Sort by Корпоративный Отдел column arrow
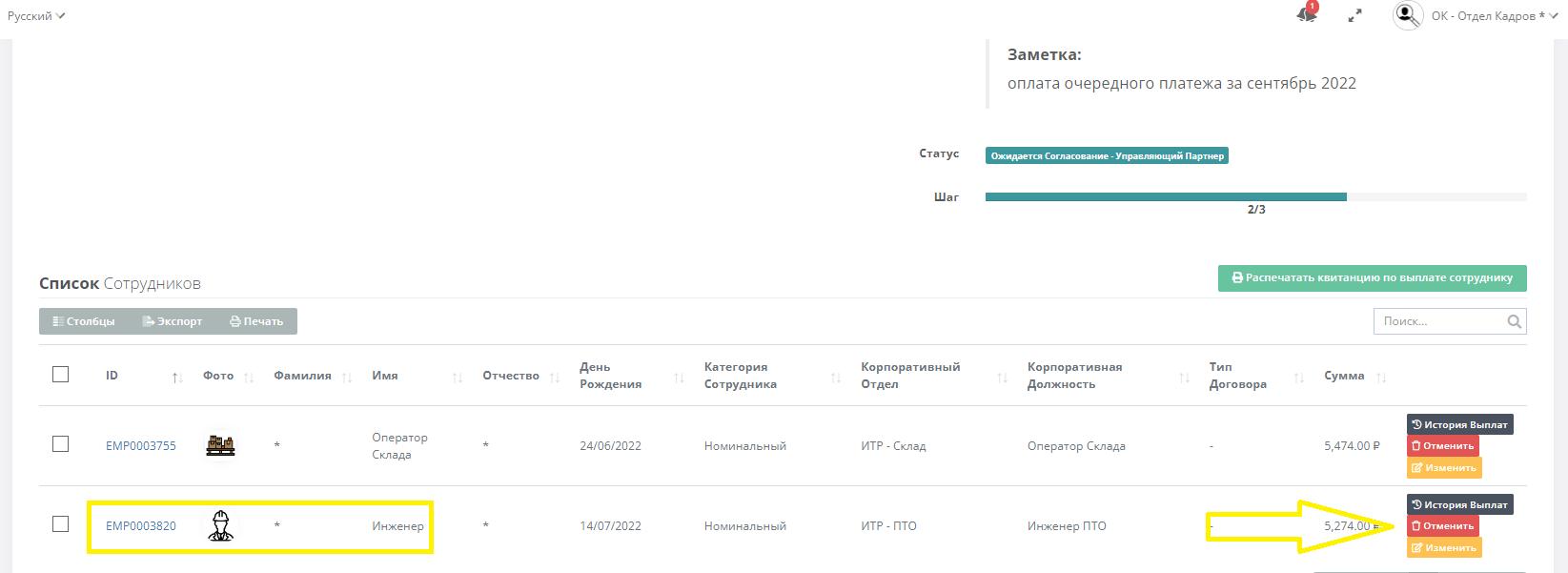Viewport: 1568px width, 573px height. (x=1003, y=378)
